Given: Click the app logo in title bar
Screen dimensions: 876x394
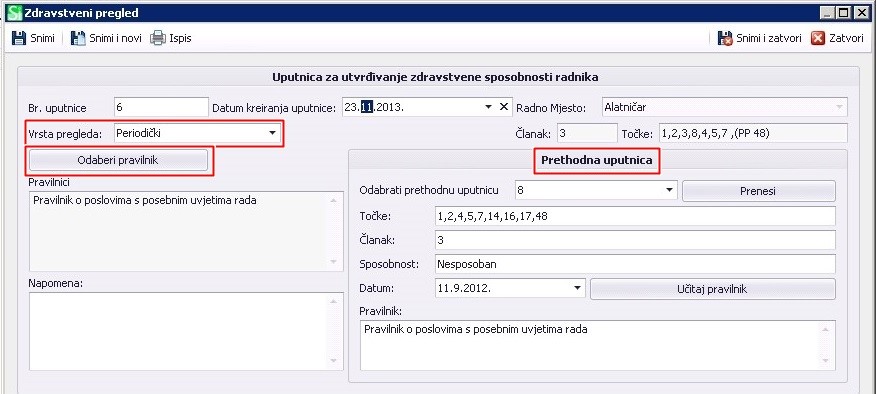Looking at the screenshot, I should (15, 12).
